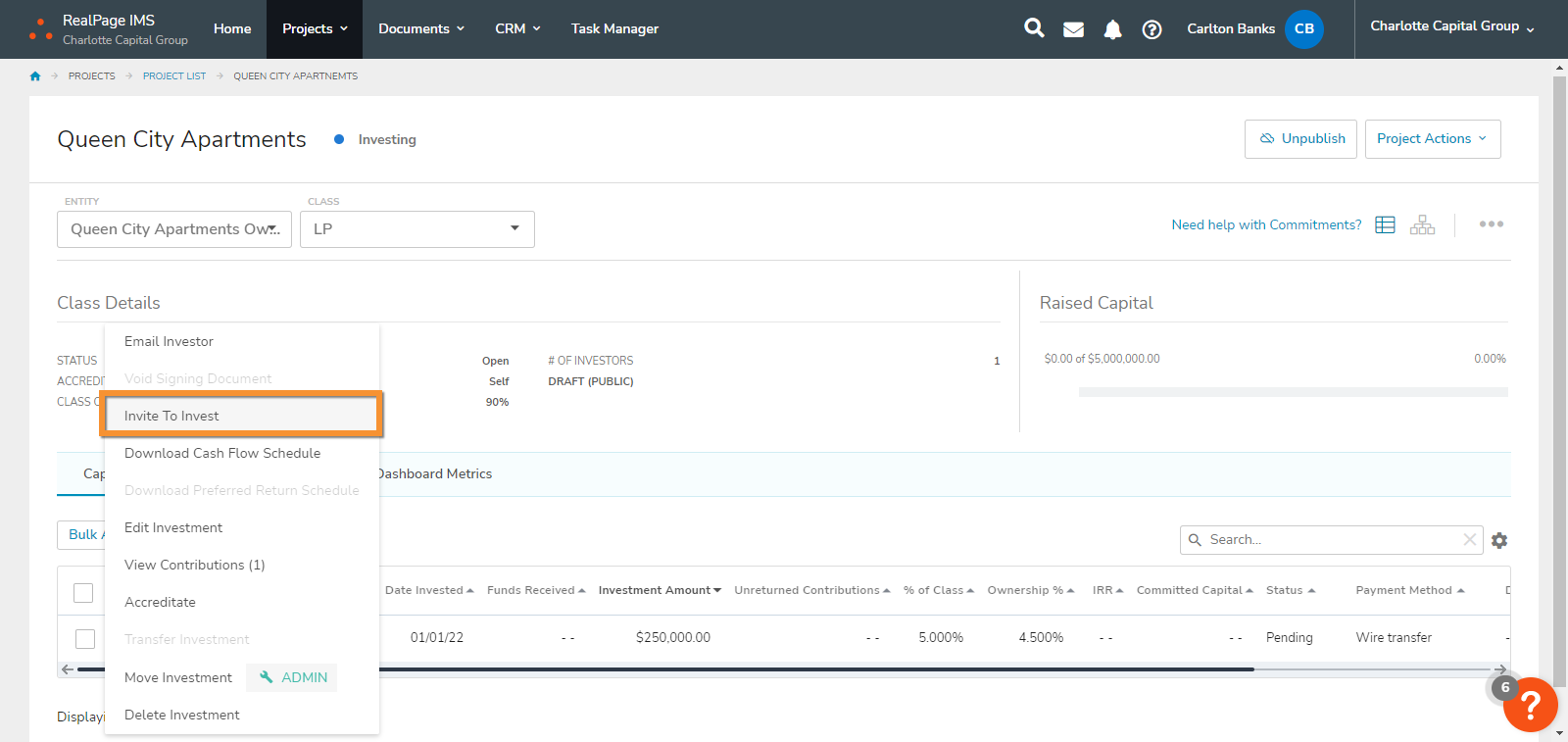Open the Class LP dropdown
This screenshot has width=1568, height=742.
(417, 229)
